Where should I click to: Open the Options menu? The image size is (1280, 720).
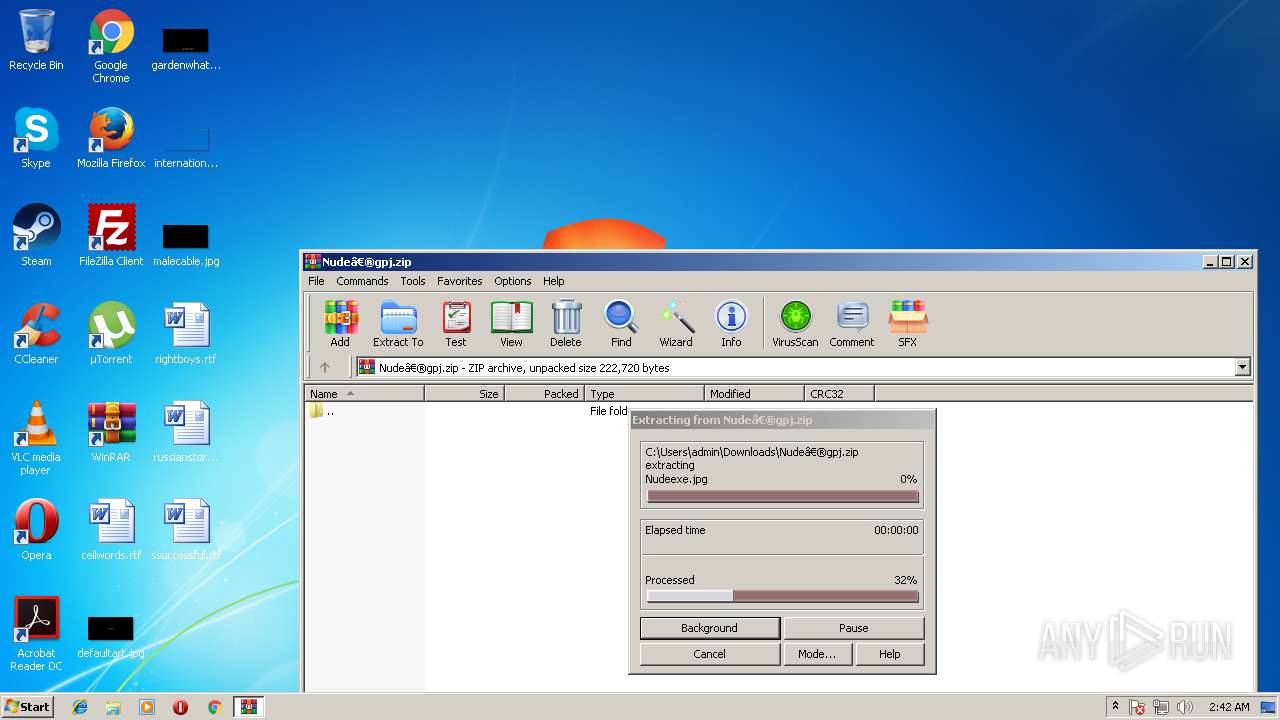click(x=513, y=281)
